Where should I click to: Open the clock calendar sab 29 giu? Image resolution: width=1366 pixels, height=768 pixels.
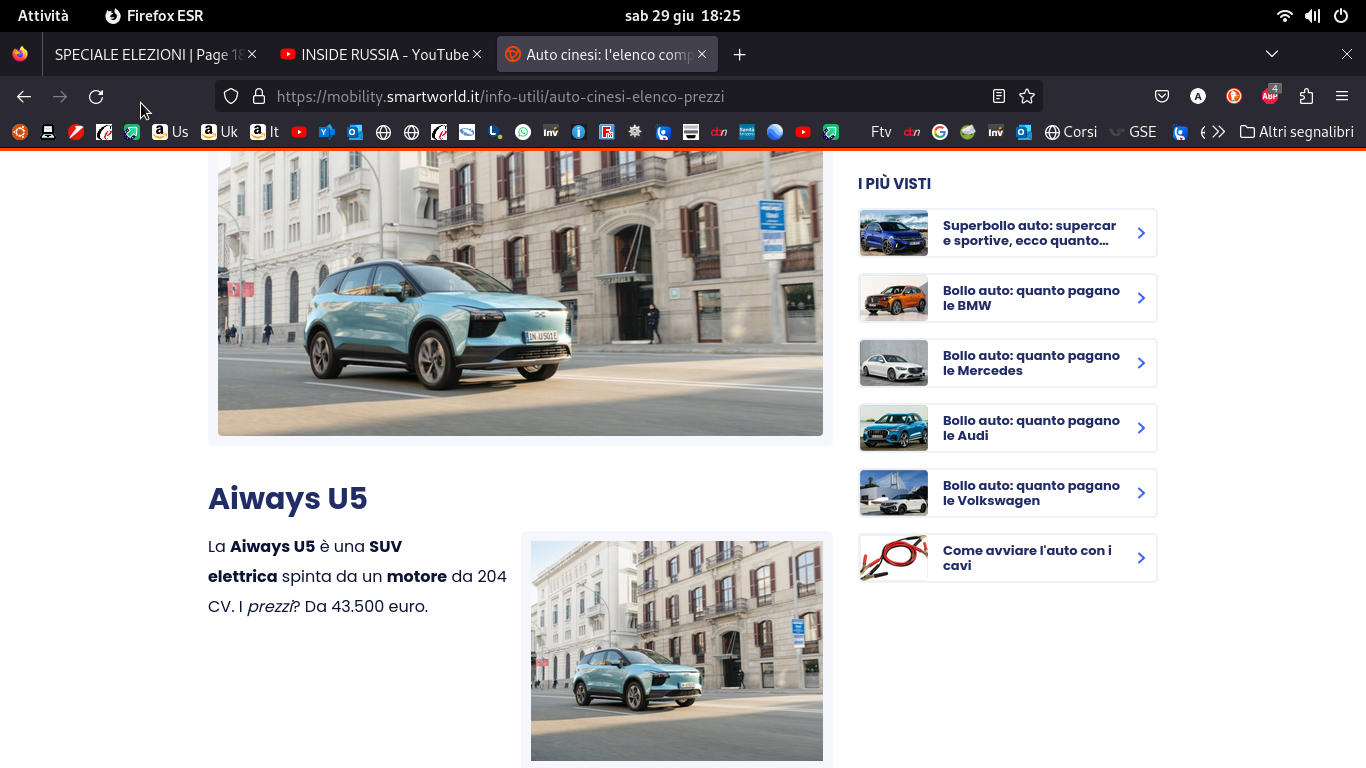pyautogui.click(x=682, y=16)
